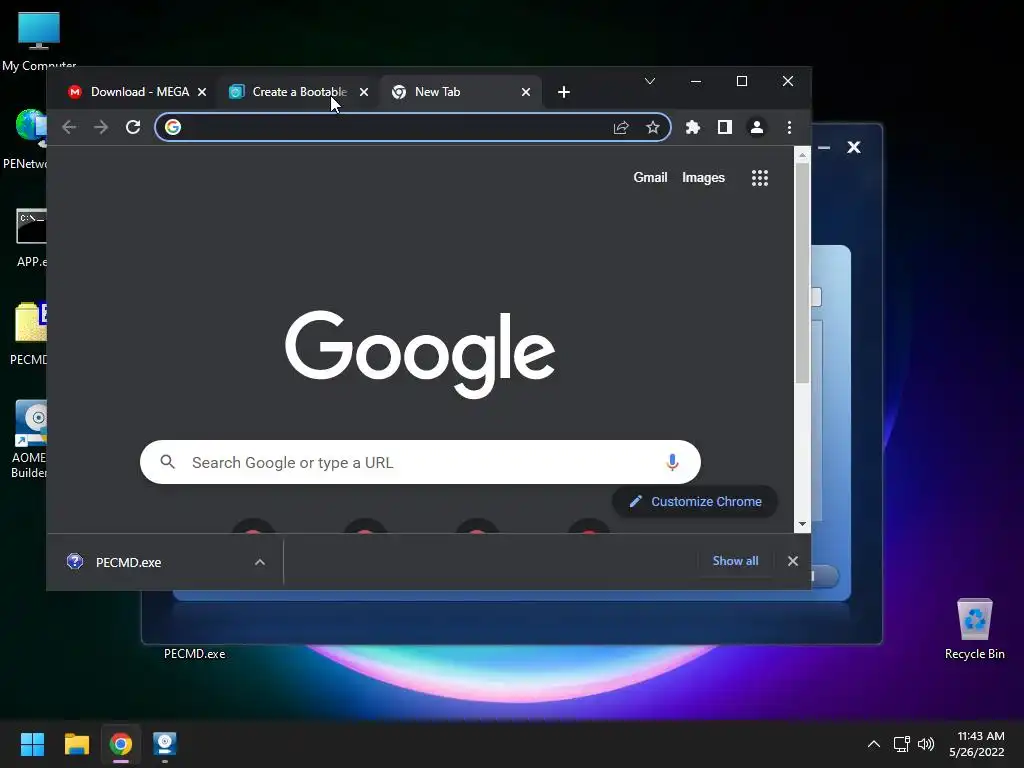Select the New Tab tab

click(x=453, y=92)
